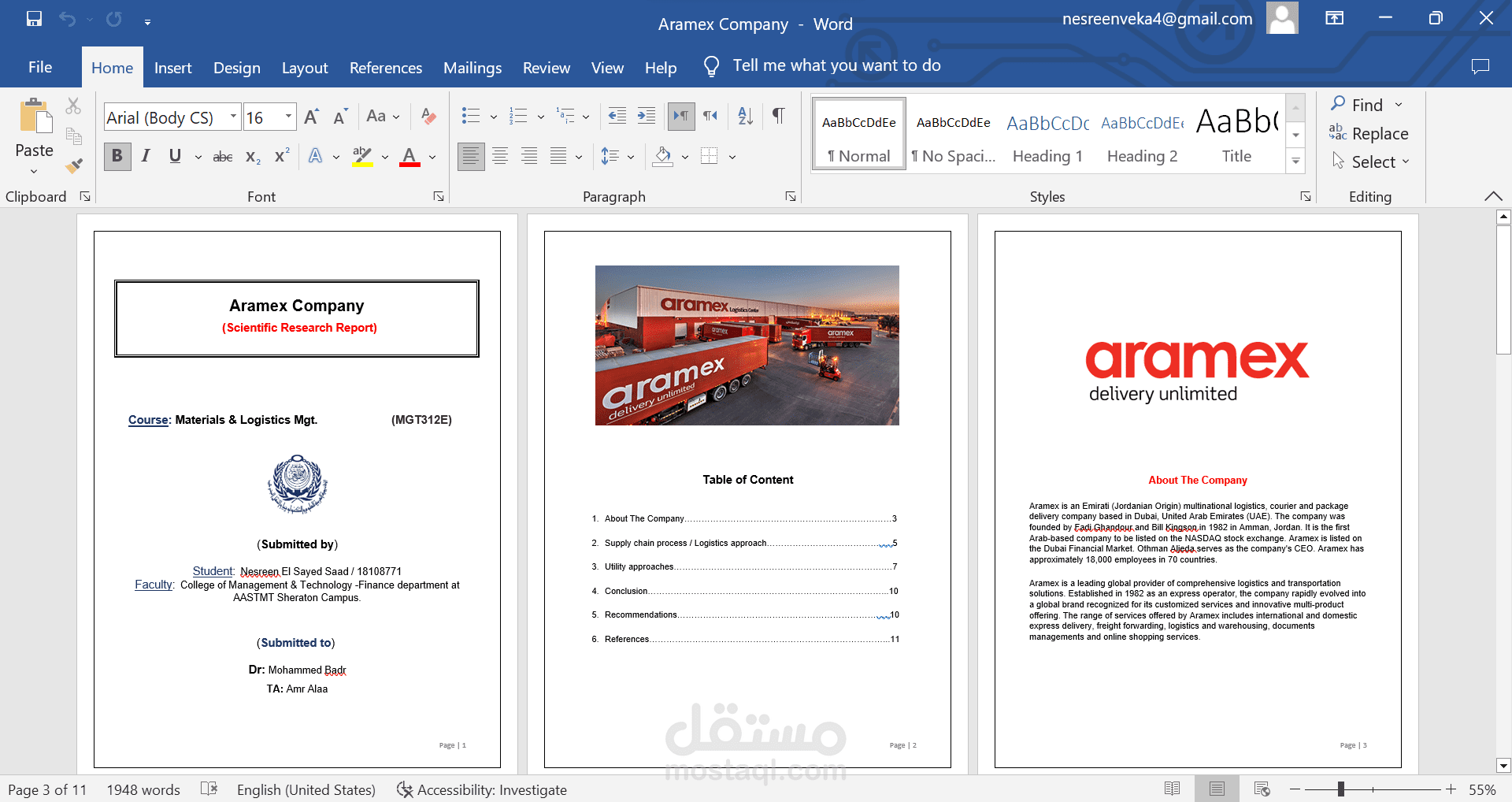Toggle Show/Hide paragraph marks
The width and height of the screenshot is (1512, 802).
(778, 116)
